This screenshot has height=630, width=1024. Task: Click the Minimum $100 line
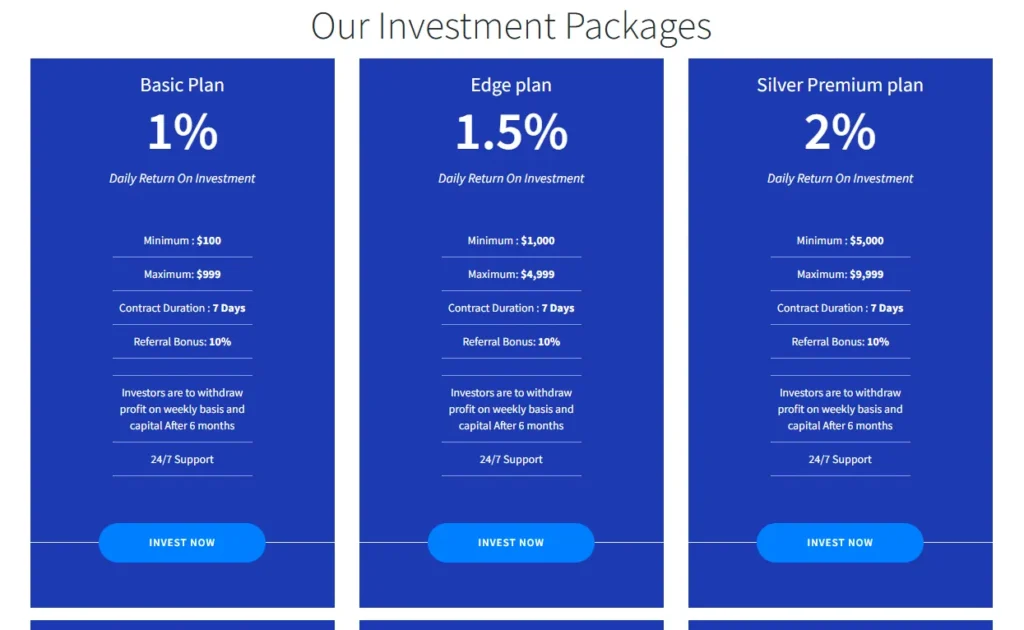[x=182, y=241]
